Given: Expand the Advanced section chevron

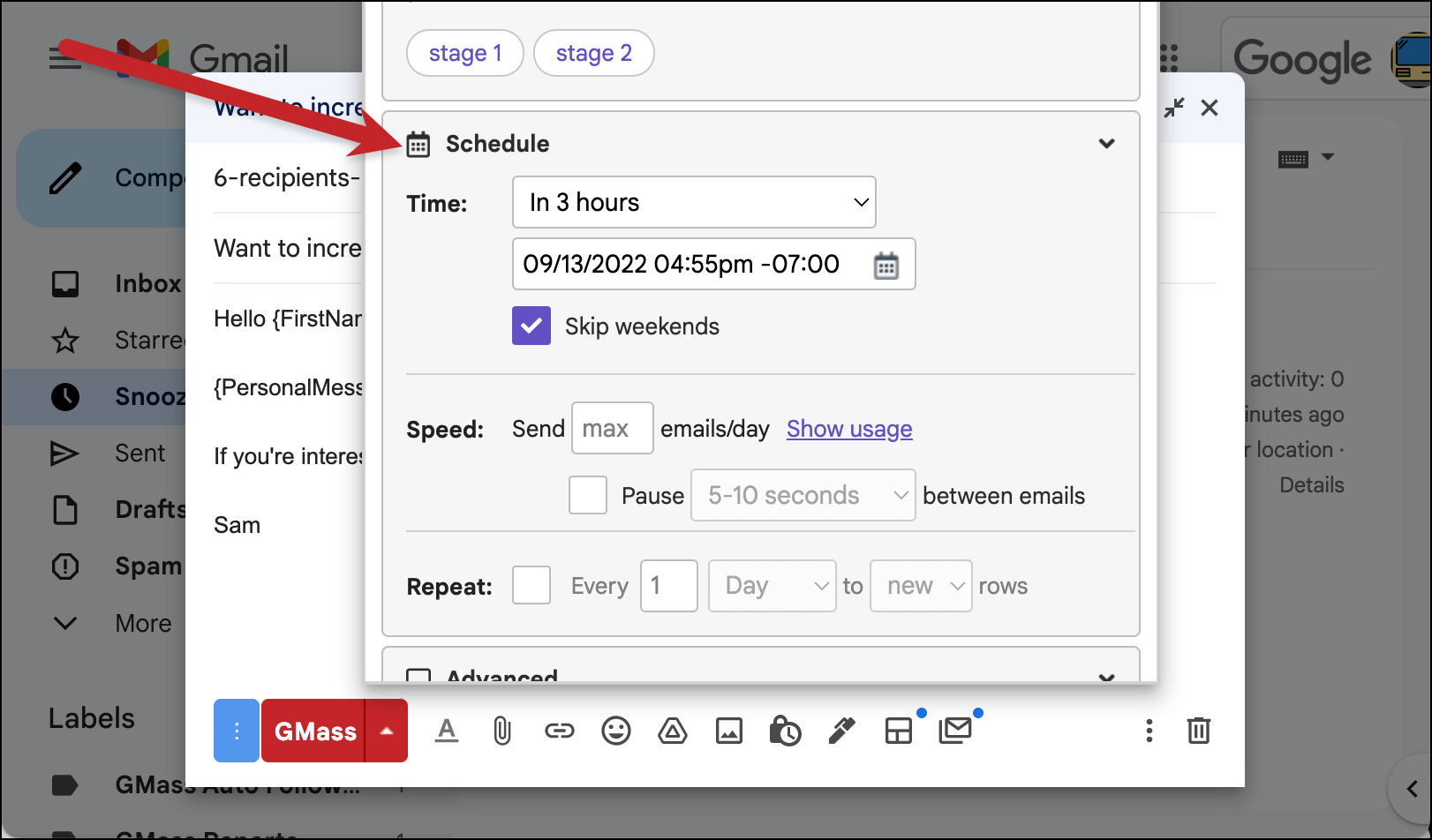Looking at the screenshot, I should [1106, 677].
